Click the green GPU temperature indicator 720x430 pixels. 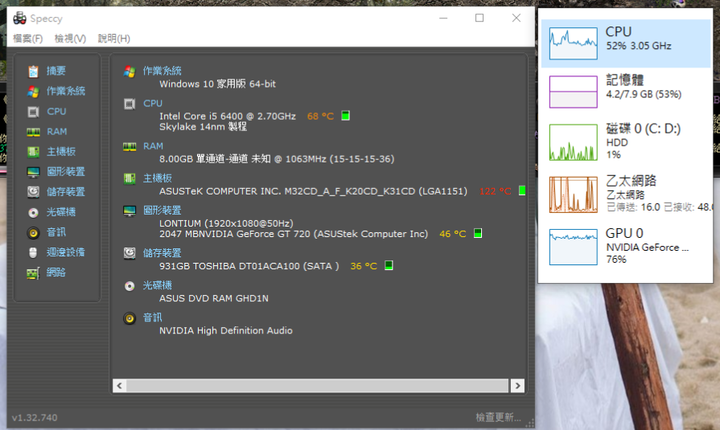[478, 233]
